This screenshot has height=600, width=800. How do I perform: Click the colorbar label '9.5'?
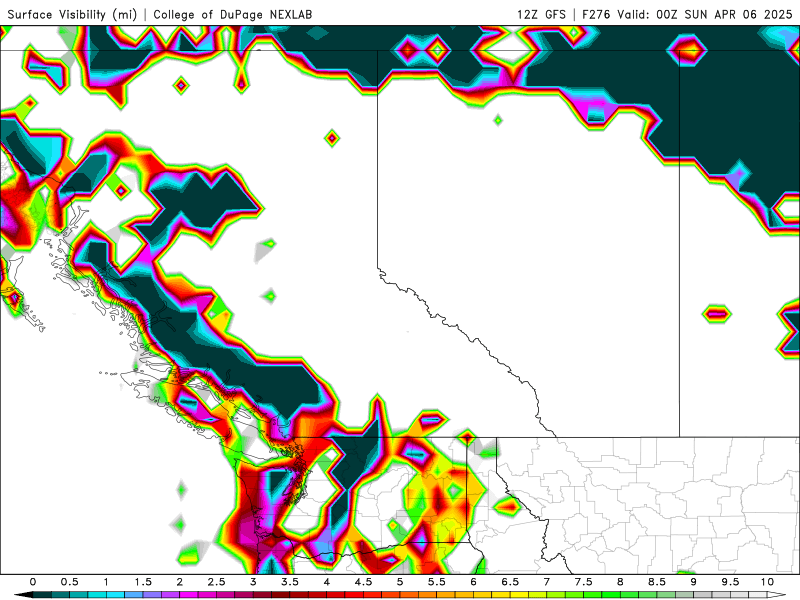[x=730, y=582]
